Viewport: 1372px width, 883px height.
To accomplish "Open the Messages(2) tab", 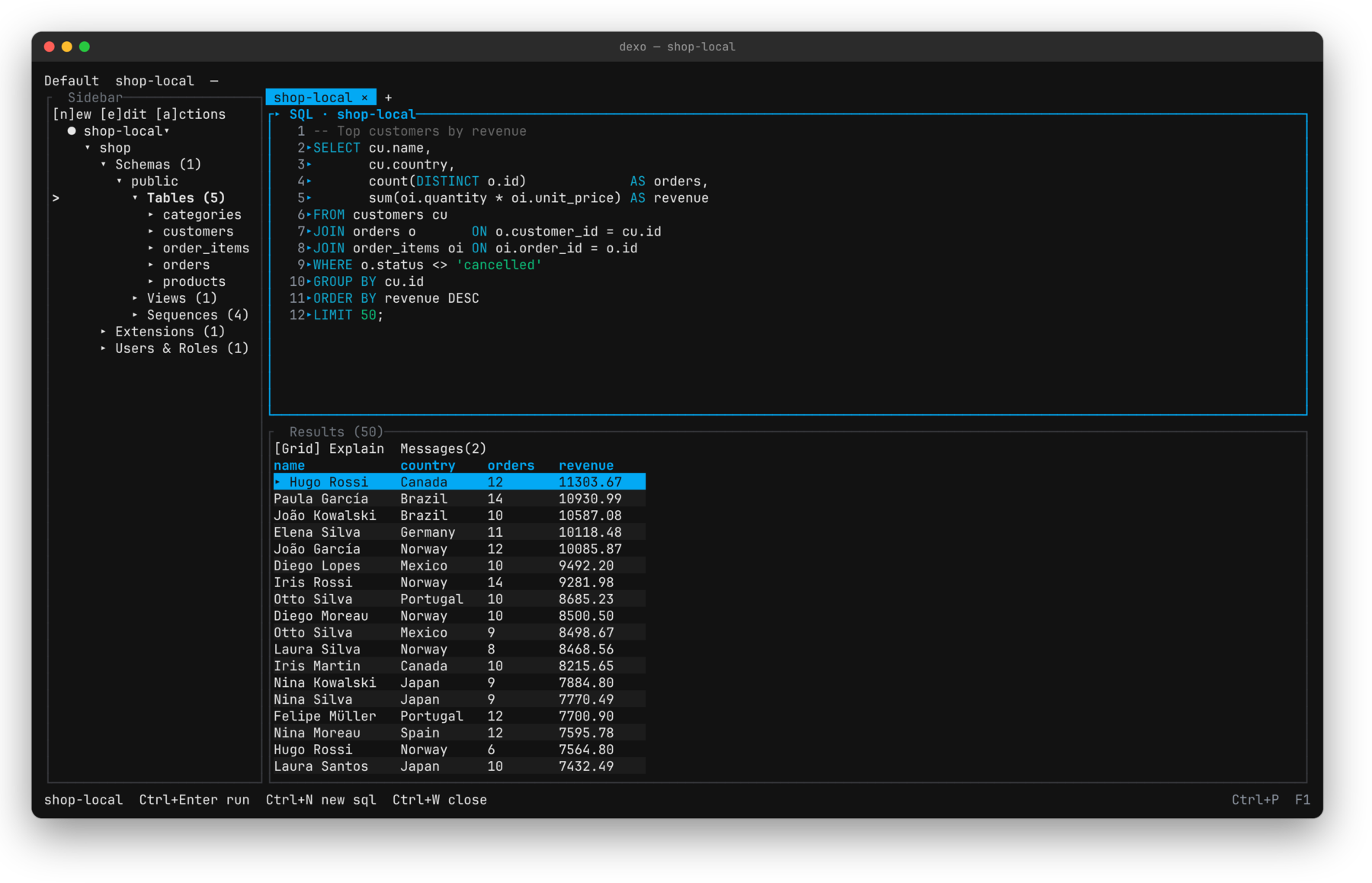I will point(443,449).
